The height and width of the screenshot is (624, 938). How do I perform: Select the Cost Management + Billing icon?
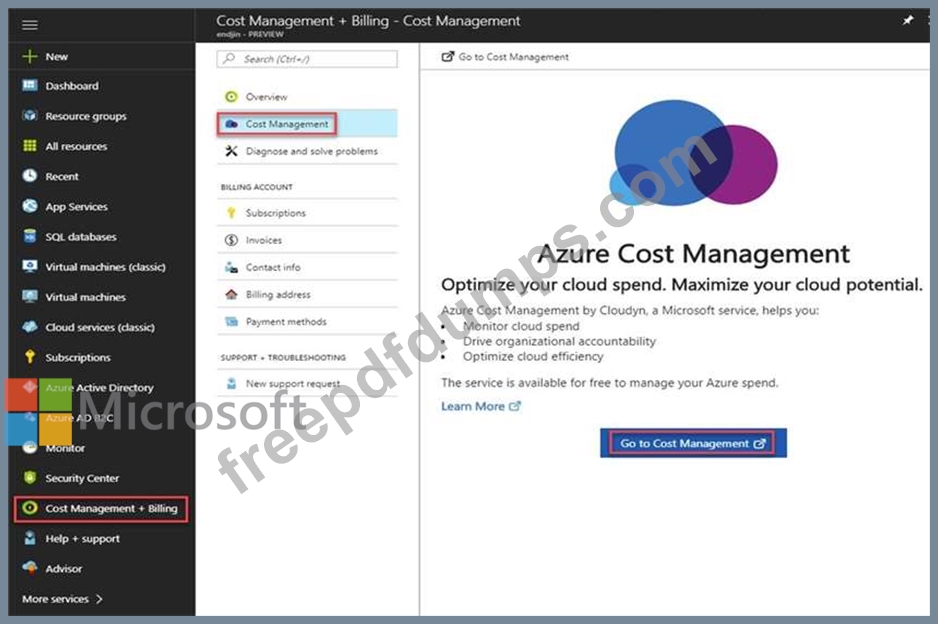pyautogui.click(x=29, y=508)
